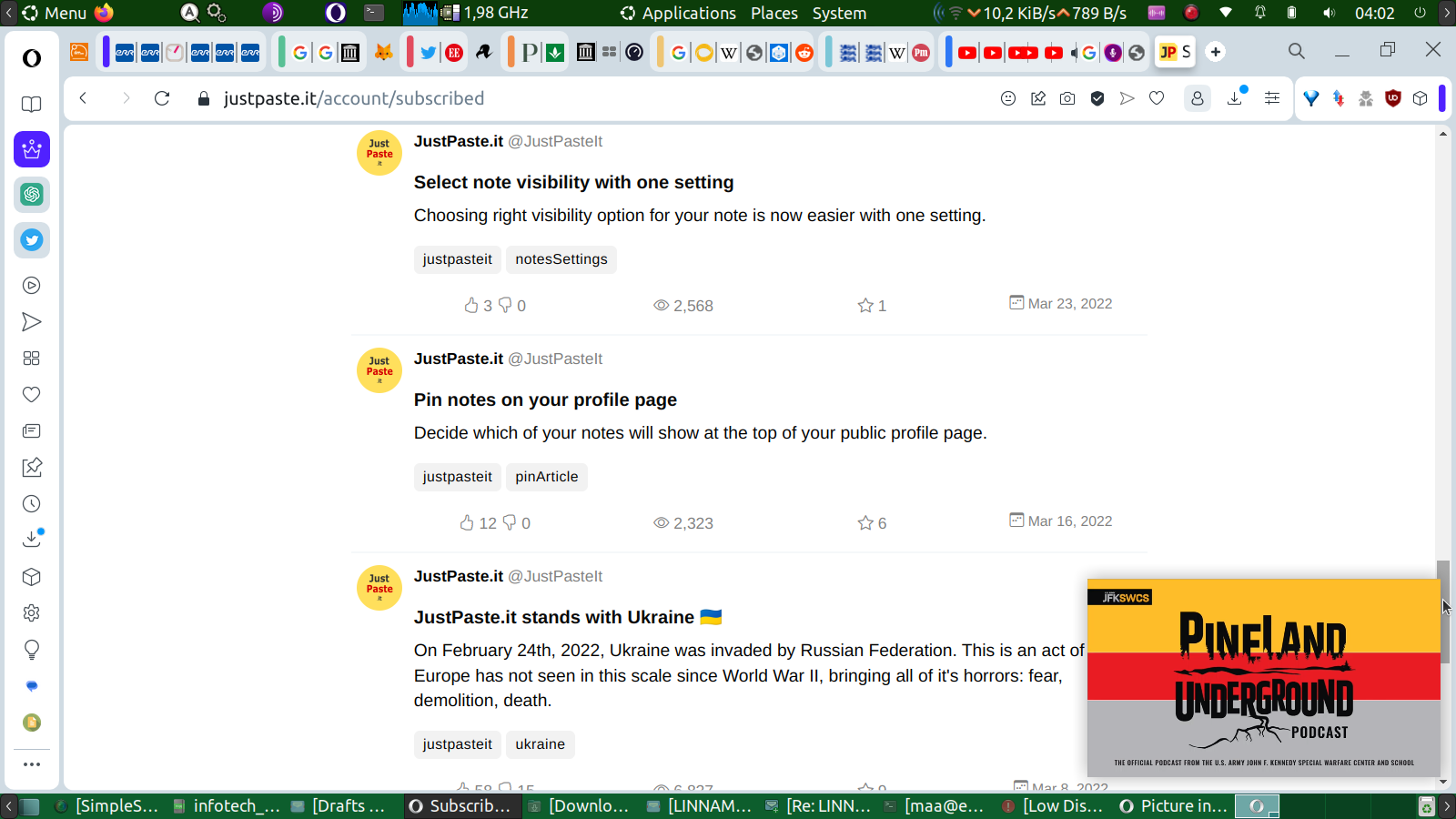Click the volume speaker icon in top panel

1330,13
